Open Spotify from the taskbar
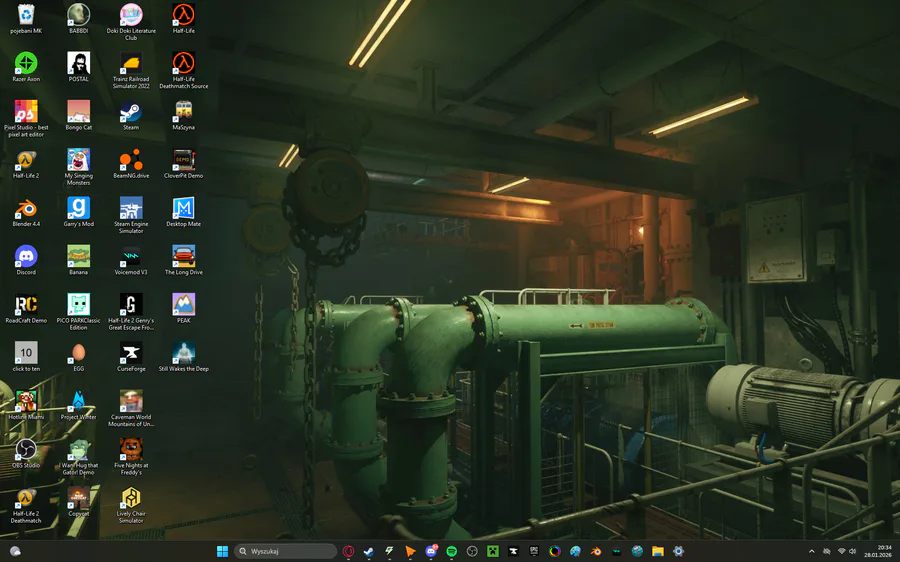The image size is (900, 562). (x=451, y=551)
